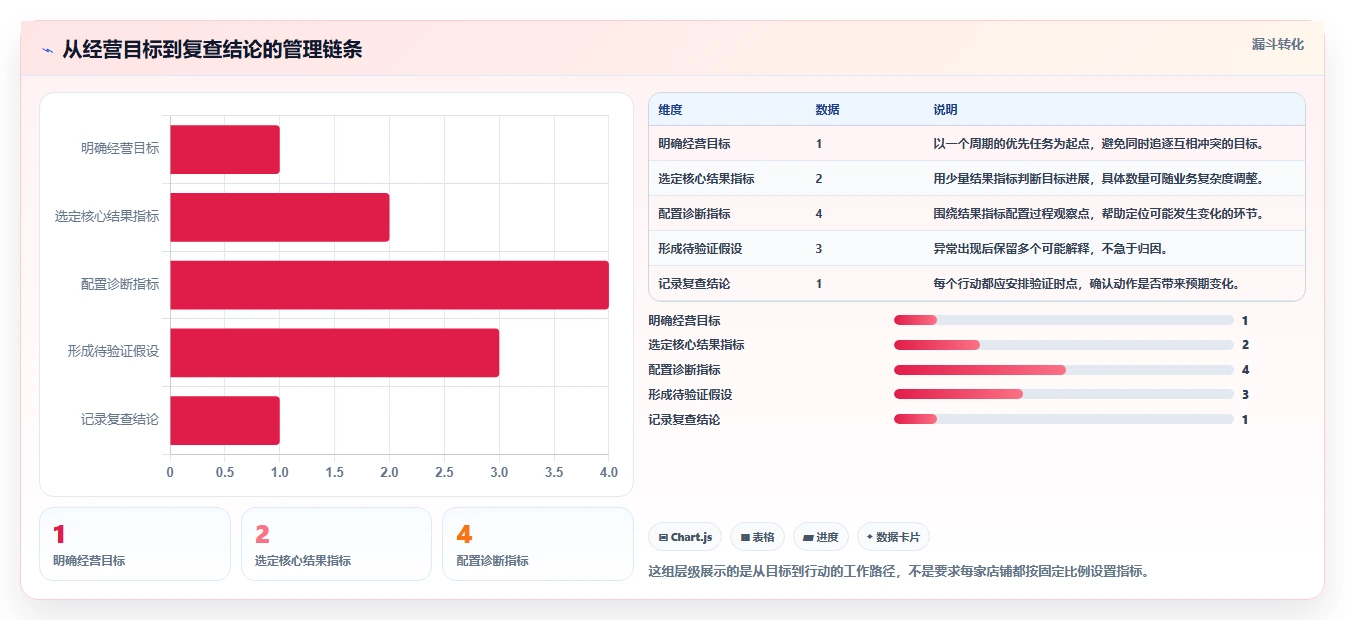
Task: Click the x-axis tick label 1.5
Action: 335,472
